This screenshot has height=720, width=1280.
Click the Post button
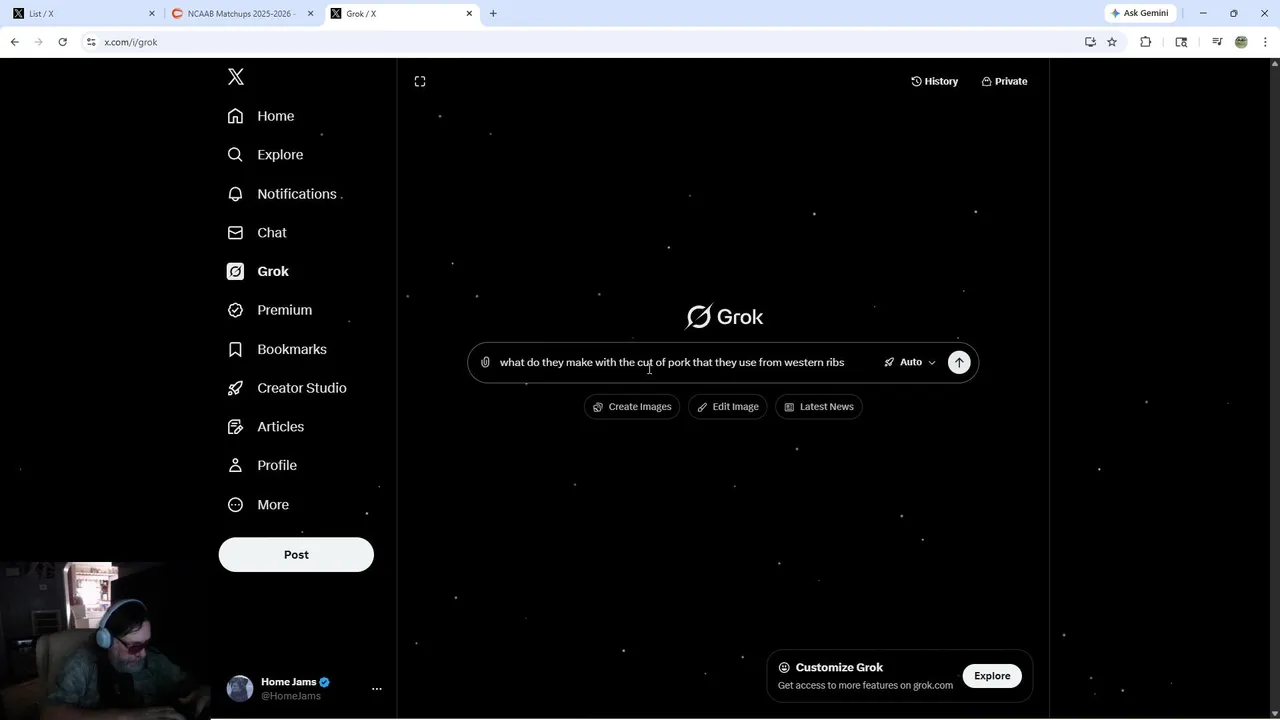click(x=296, y=555)
